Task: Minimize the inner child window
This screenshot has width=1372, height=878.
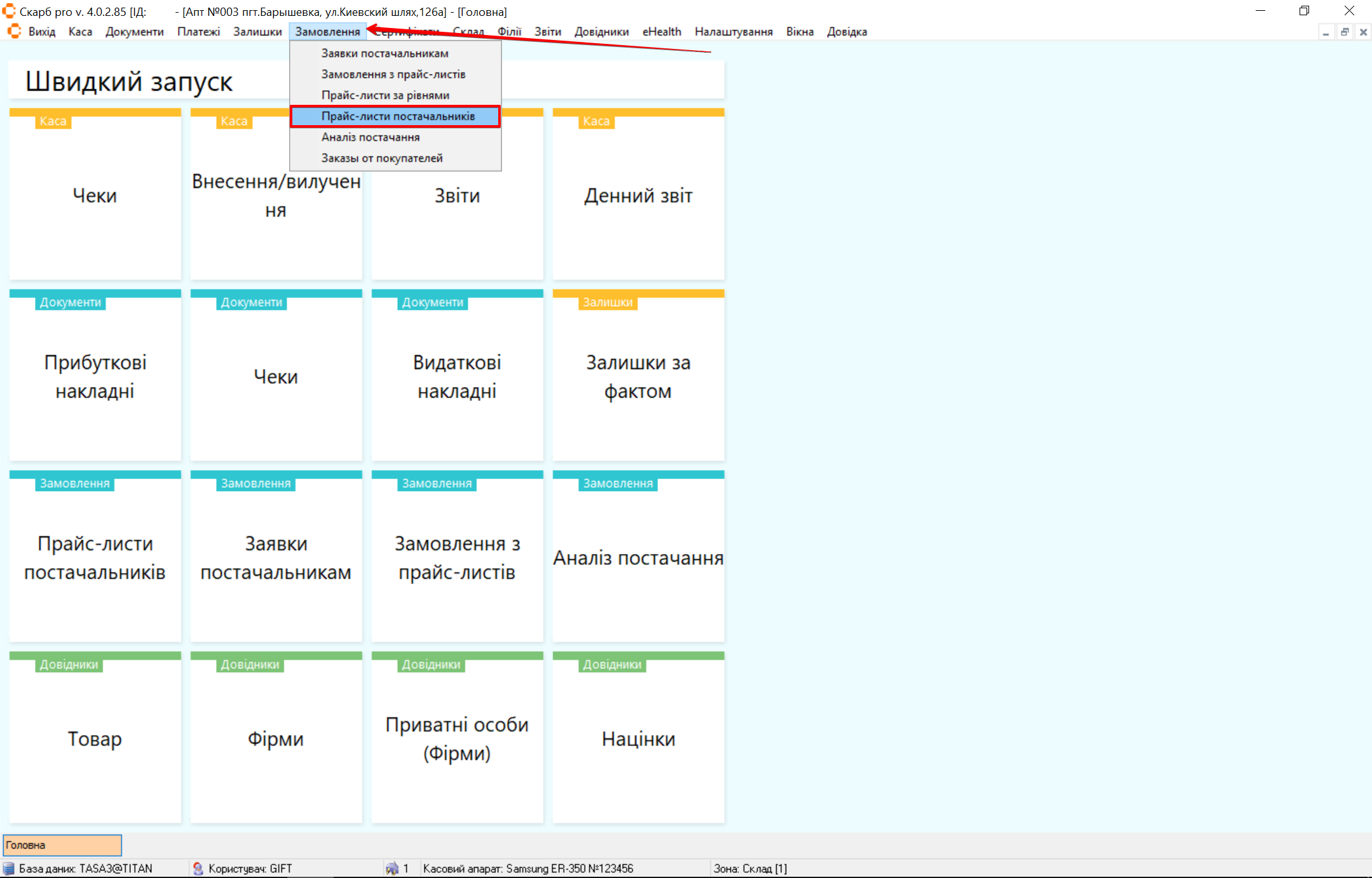Action: point(1326,32)
